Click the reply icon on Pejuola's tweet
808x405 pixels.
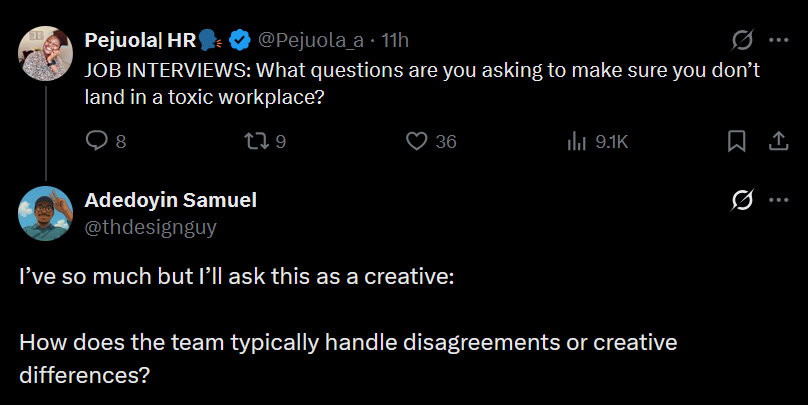tap(97, 141)
